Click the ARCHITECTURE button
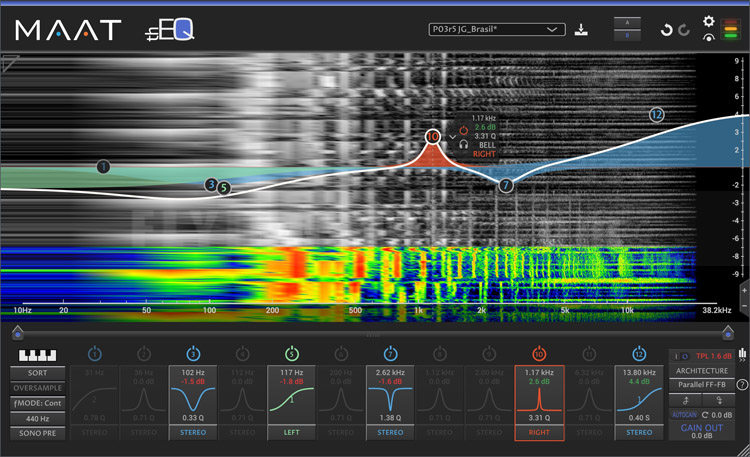750x457 pixels. click(702, 371)
